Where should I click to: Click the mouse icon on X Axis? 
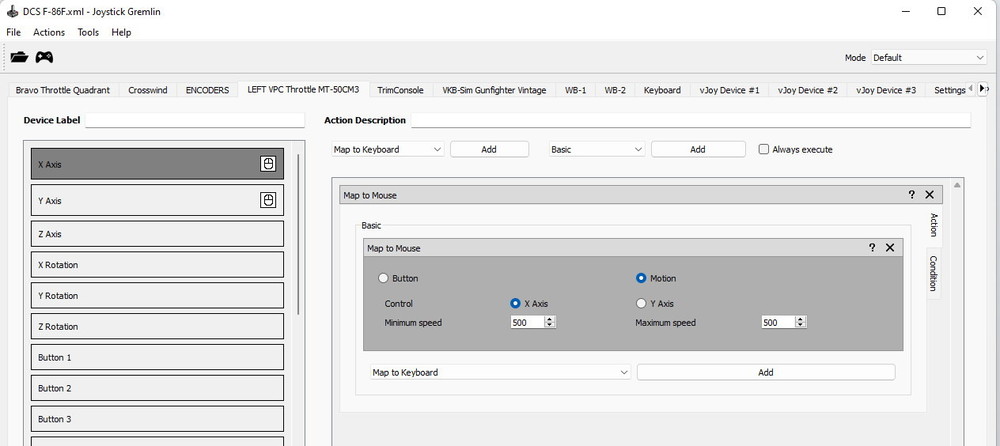pos(267,164)
